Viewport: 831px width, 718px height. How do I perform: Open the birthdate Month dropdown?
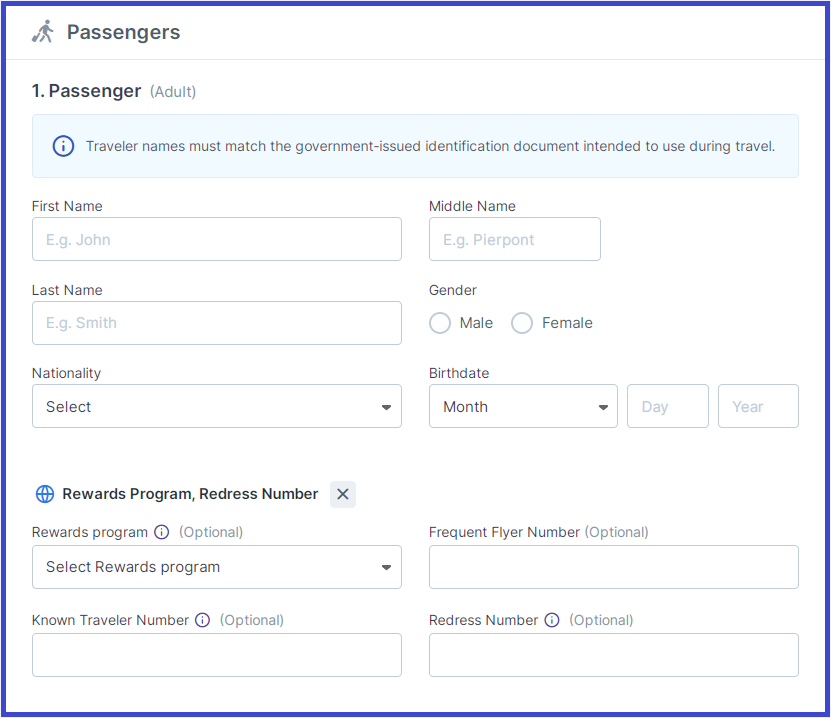(x=522, y=406)
